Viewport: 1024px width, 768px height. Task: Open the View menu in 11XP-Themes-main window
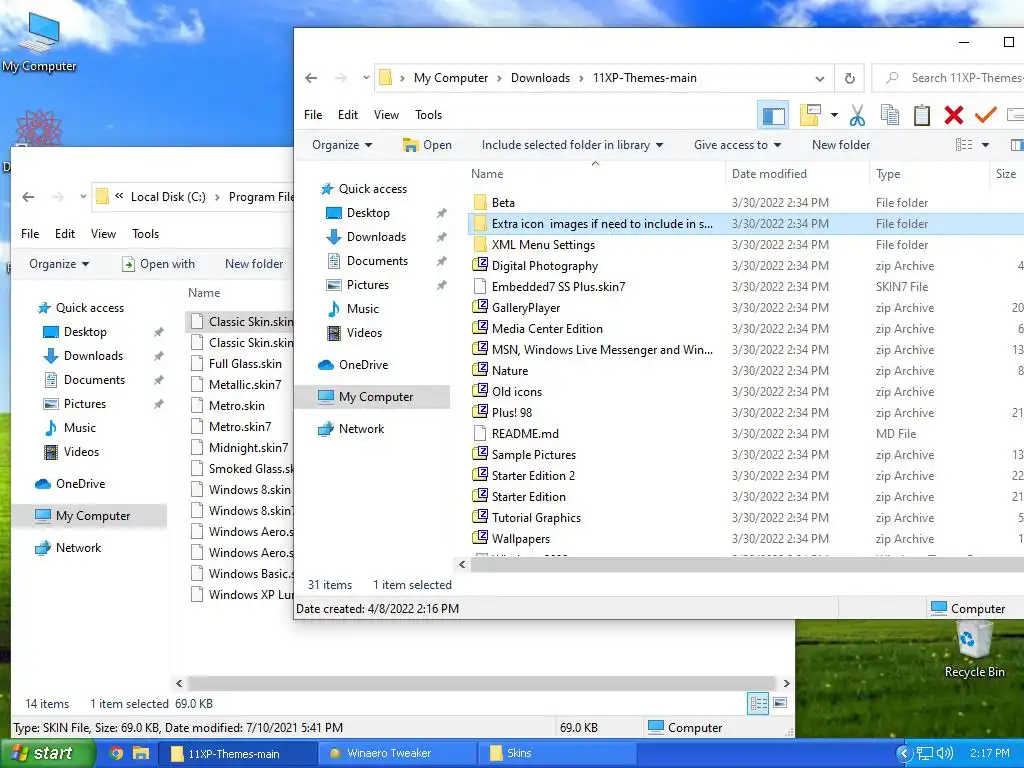(x=386, y=115)
